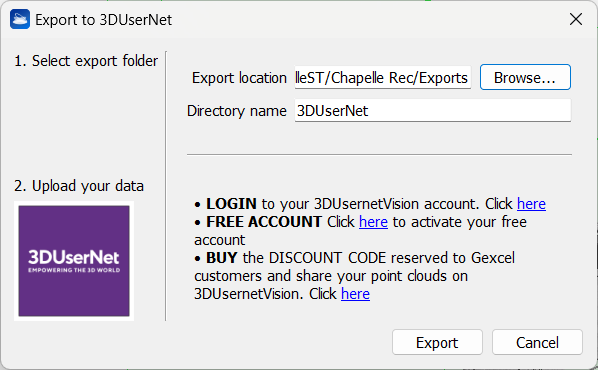The image size is (598, 370).
Task: Click the 'Export location' label
Action: coord(239,78)
